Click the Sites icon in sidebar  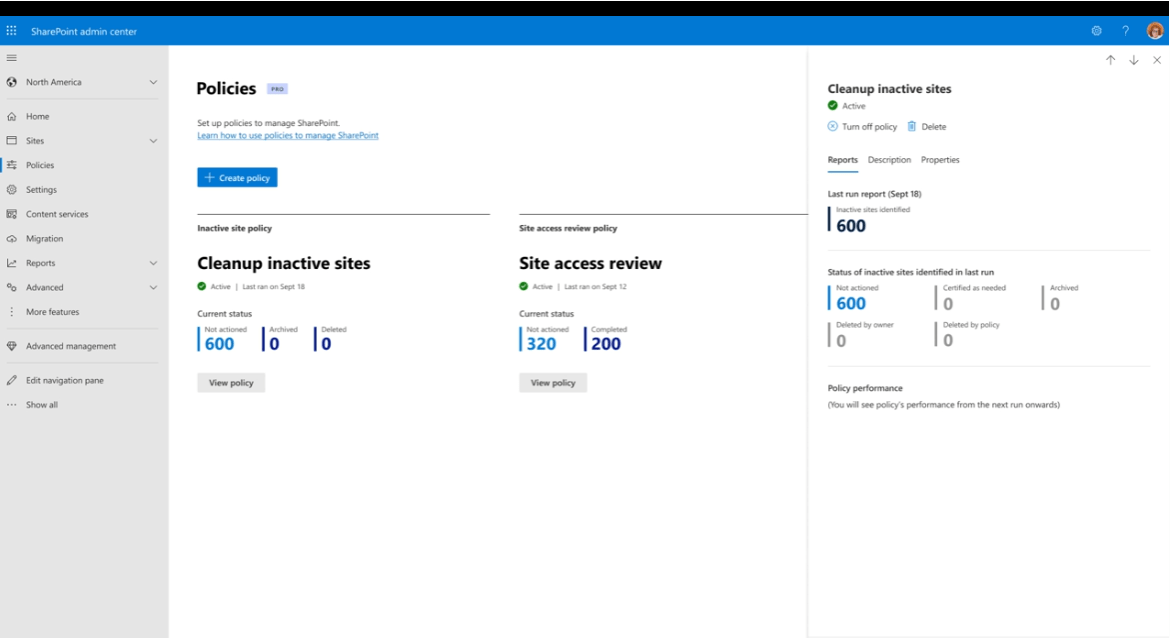(x=11, y=140)
